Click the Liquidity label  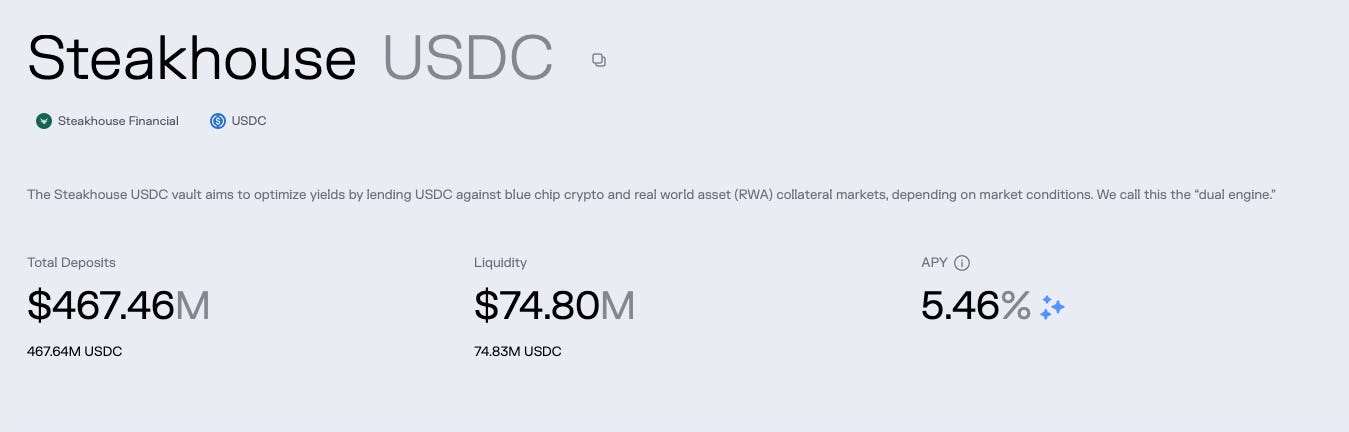(500, 262)
